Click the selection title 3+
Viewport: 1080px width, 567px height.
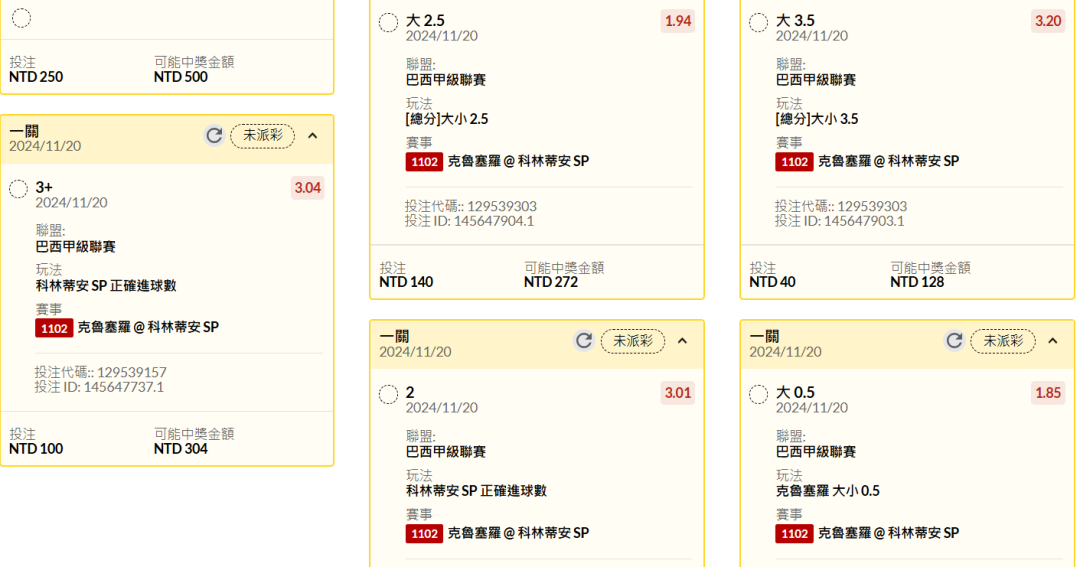click(x=44, y=187)
